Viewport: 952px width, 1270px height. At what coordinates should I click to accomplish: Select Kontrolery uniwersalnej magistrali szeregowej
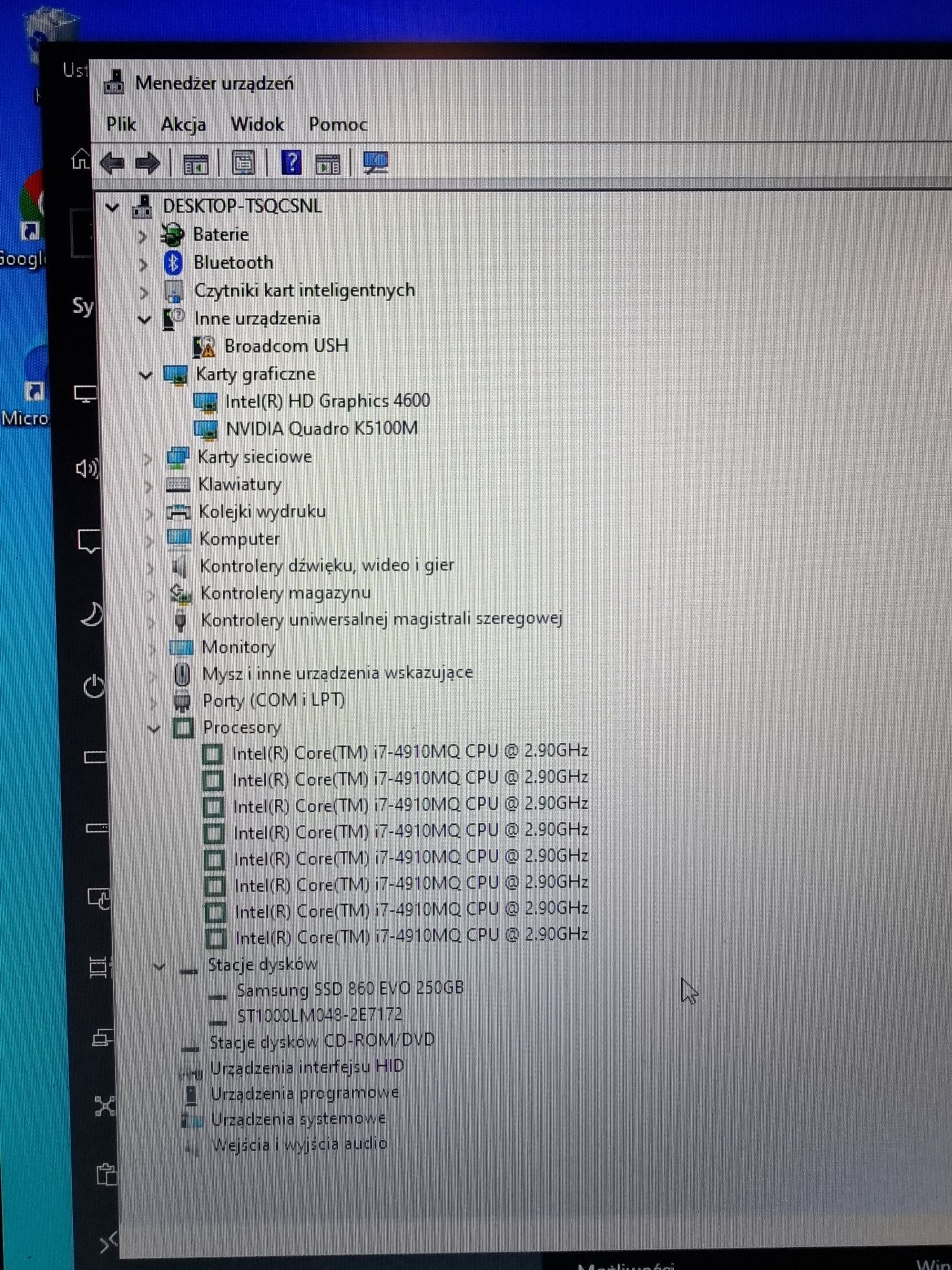click(381, 619)
